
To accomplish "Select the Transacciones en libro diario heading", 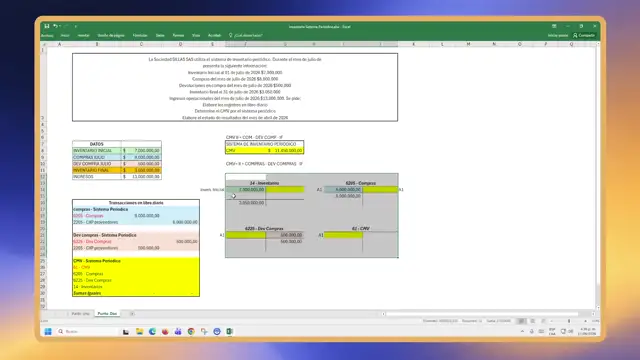I will pos(136,203).
